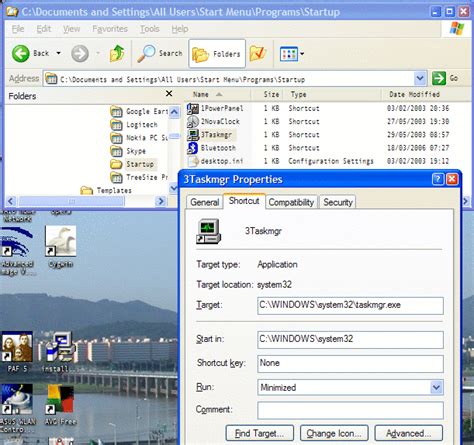Click the green Go arrow button
This screenshot has width=474, height=445.
439,79
